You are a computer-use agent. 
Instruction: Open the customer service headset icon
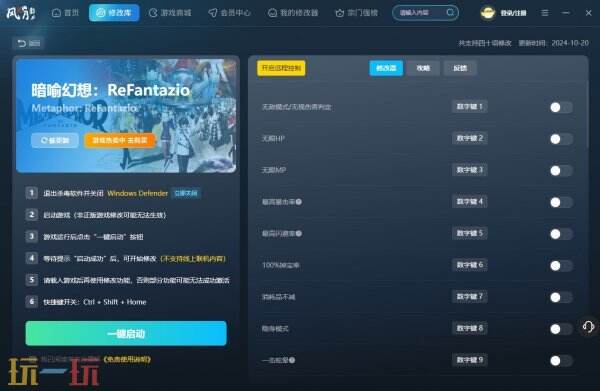(588, 327)
